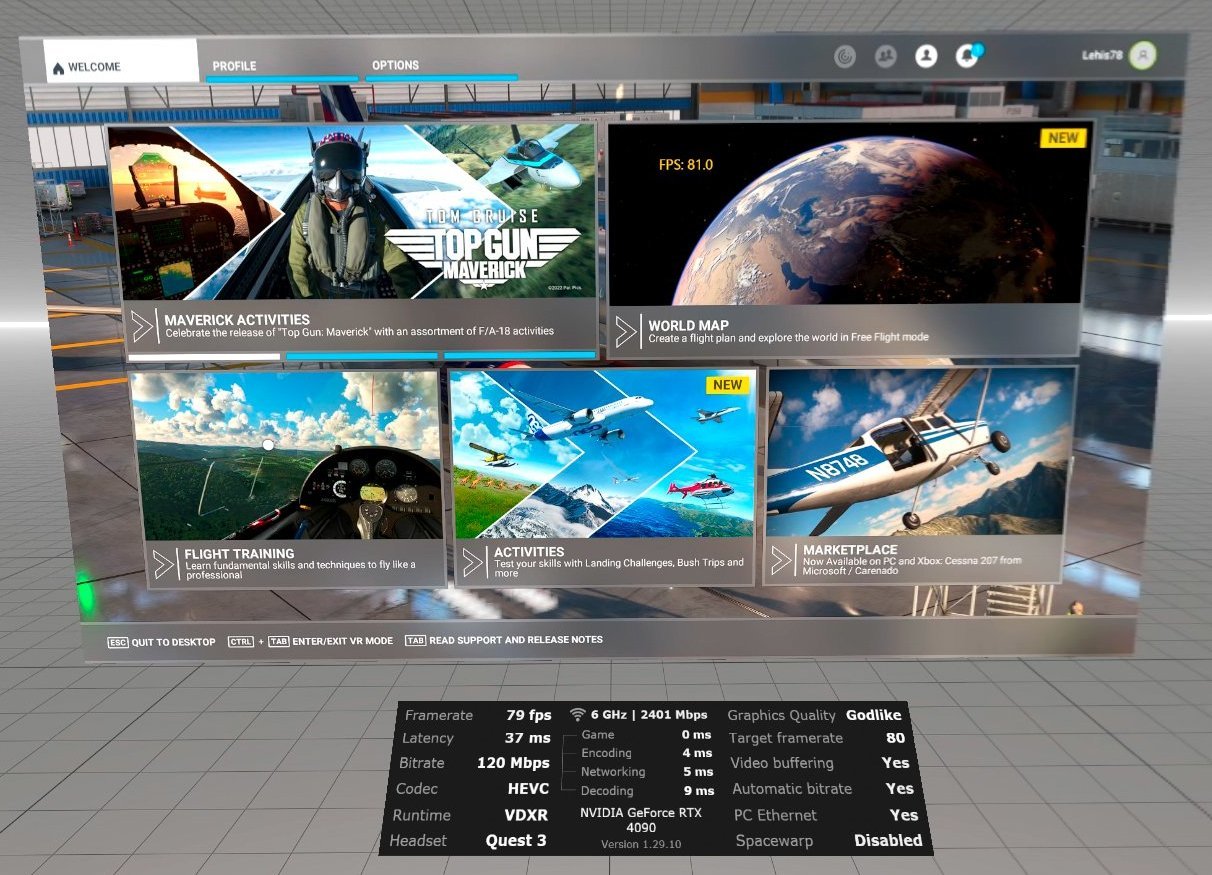Click the arrow icon beside Marketplace
The image size is (1212, 875).
coord(782,560)
